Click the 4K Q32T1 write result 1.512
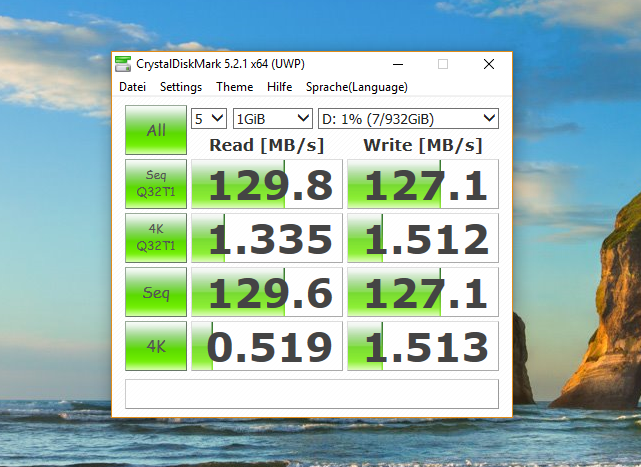This screenshot has height=467, width=641. click(x=422, y=239)
